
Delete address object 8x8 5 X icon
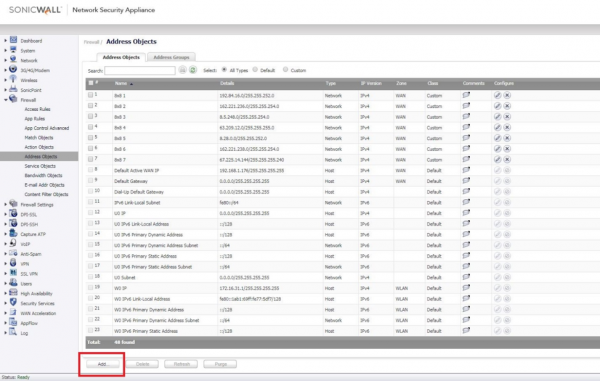click(x=507, y=138)
